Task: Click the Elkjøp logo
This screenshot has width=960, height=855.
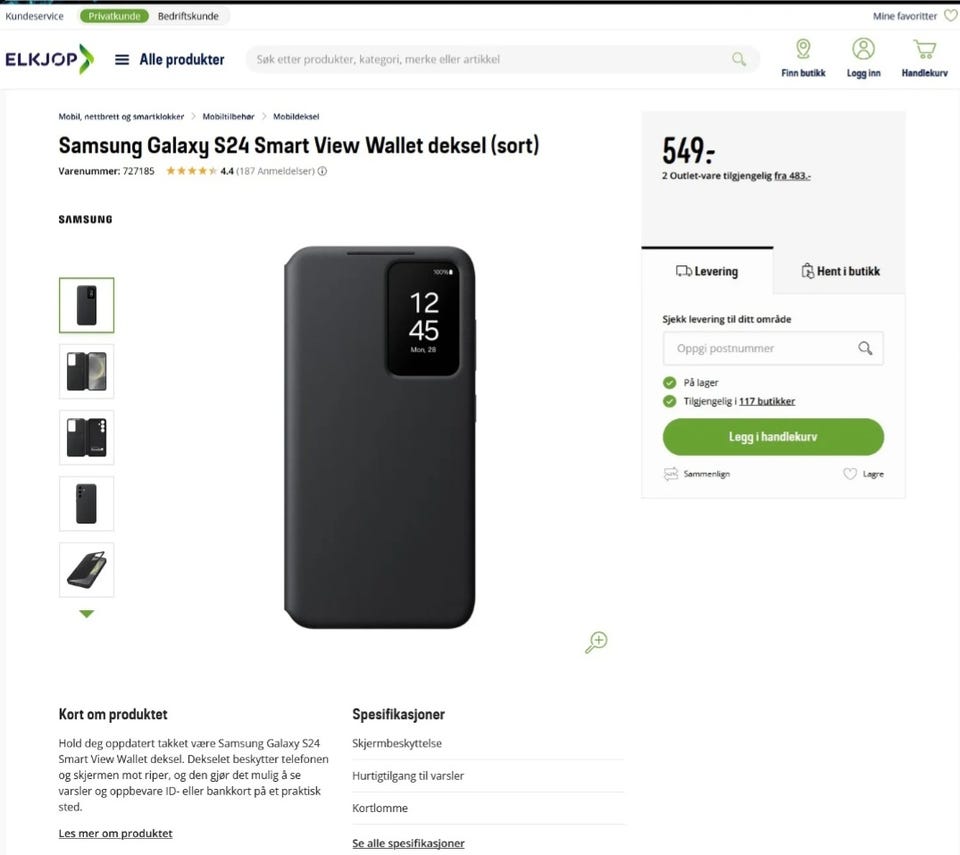Action: (x=49, y=59)
